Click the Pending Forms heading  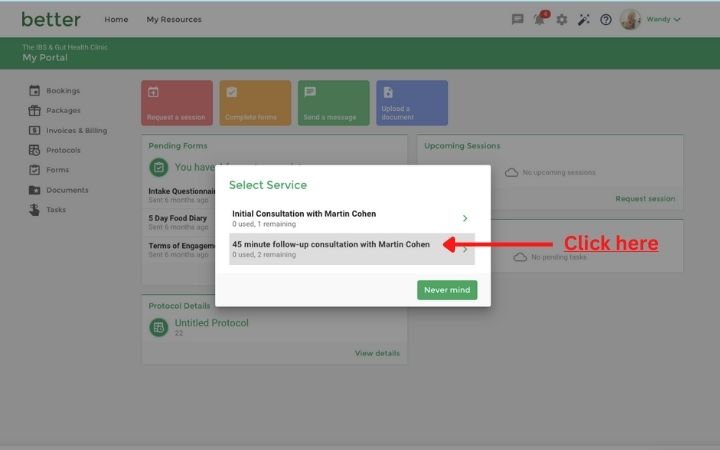[x=178, y=146]
